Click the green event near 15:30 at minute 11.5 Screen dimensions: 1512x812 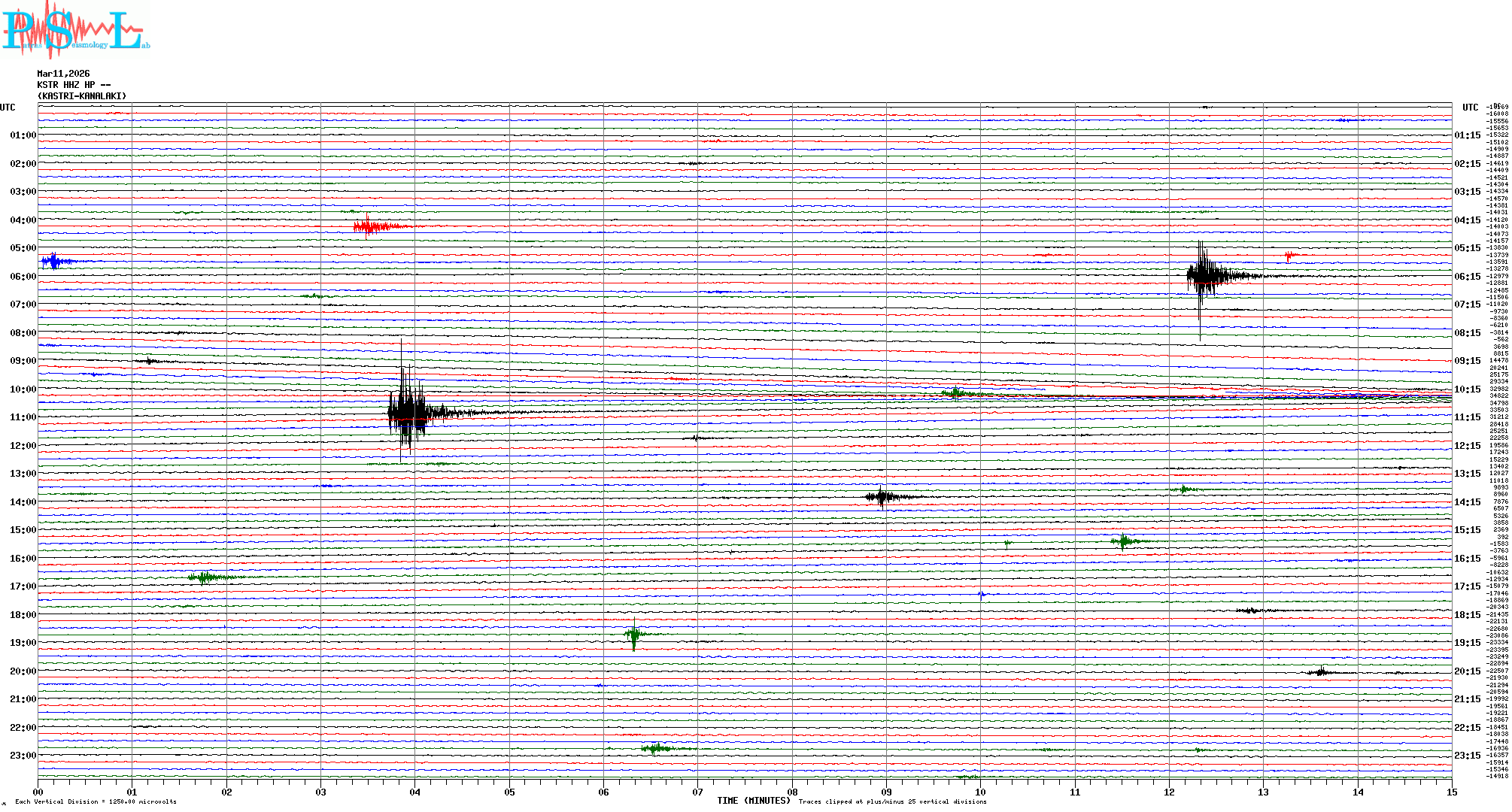[x=1123, y=541]
